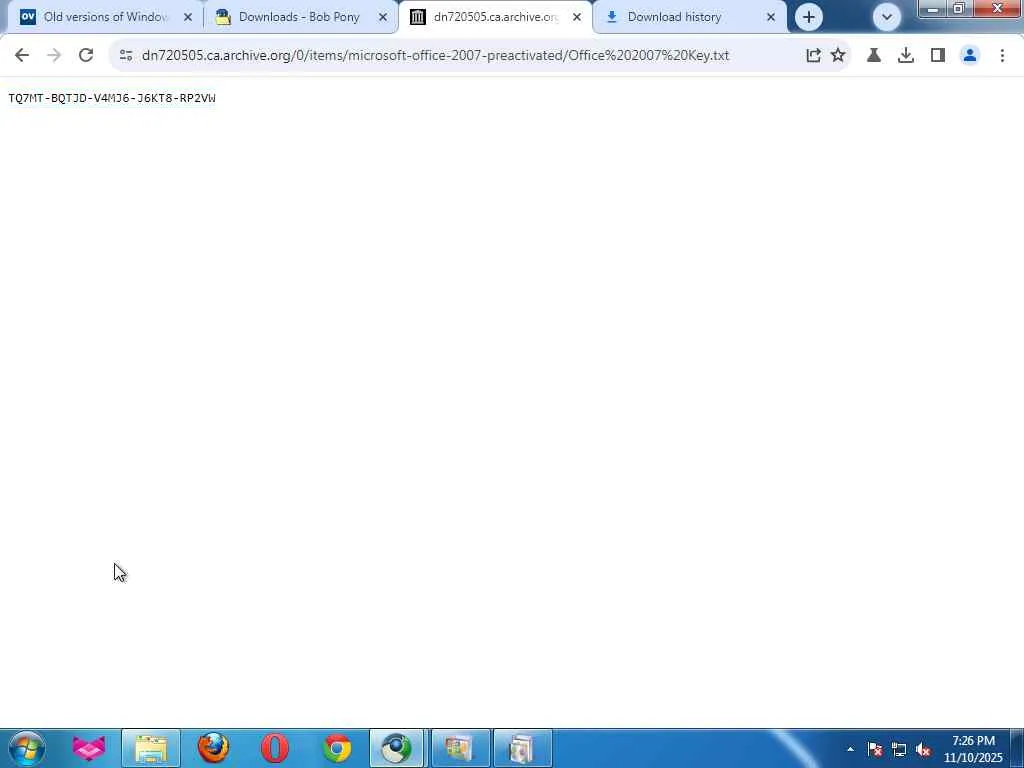Launch Opera from the taskbar
This screenshot has width=1024, height=768.
(x=275, y=748)
